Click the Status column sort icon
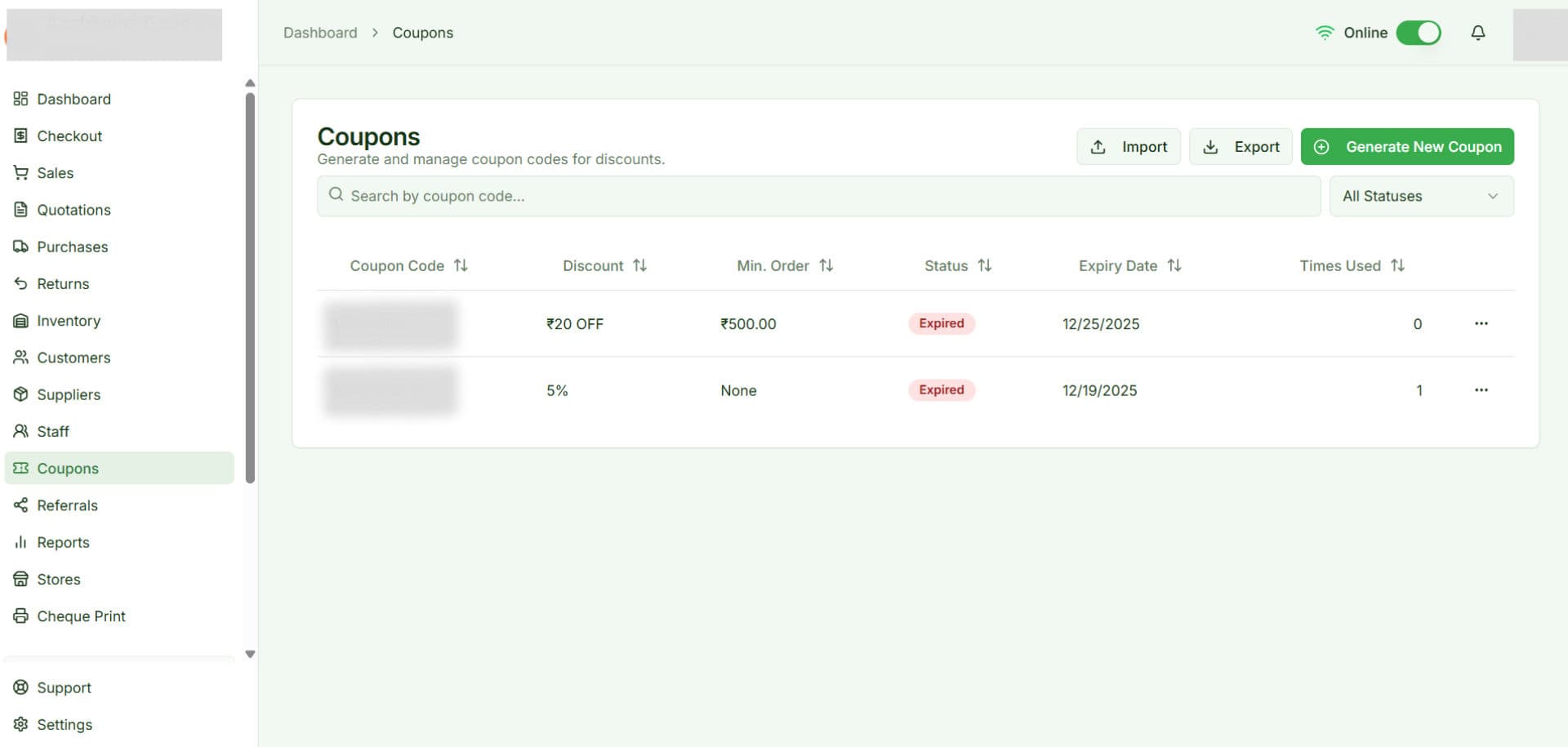 (984, 265)
